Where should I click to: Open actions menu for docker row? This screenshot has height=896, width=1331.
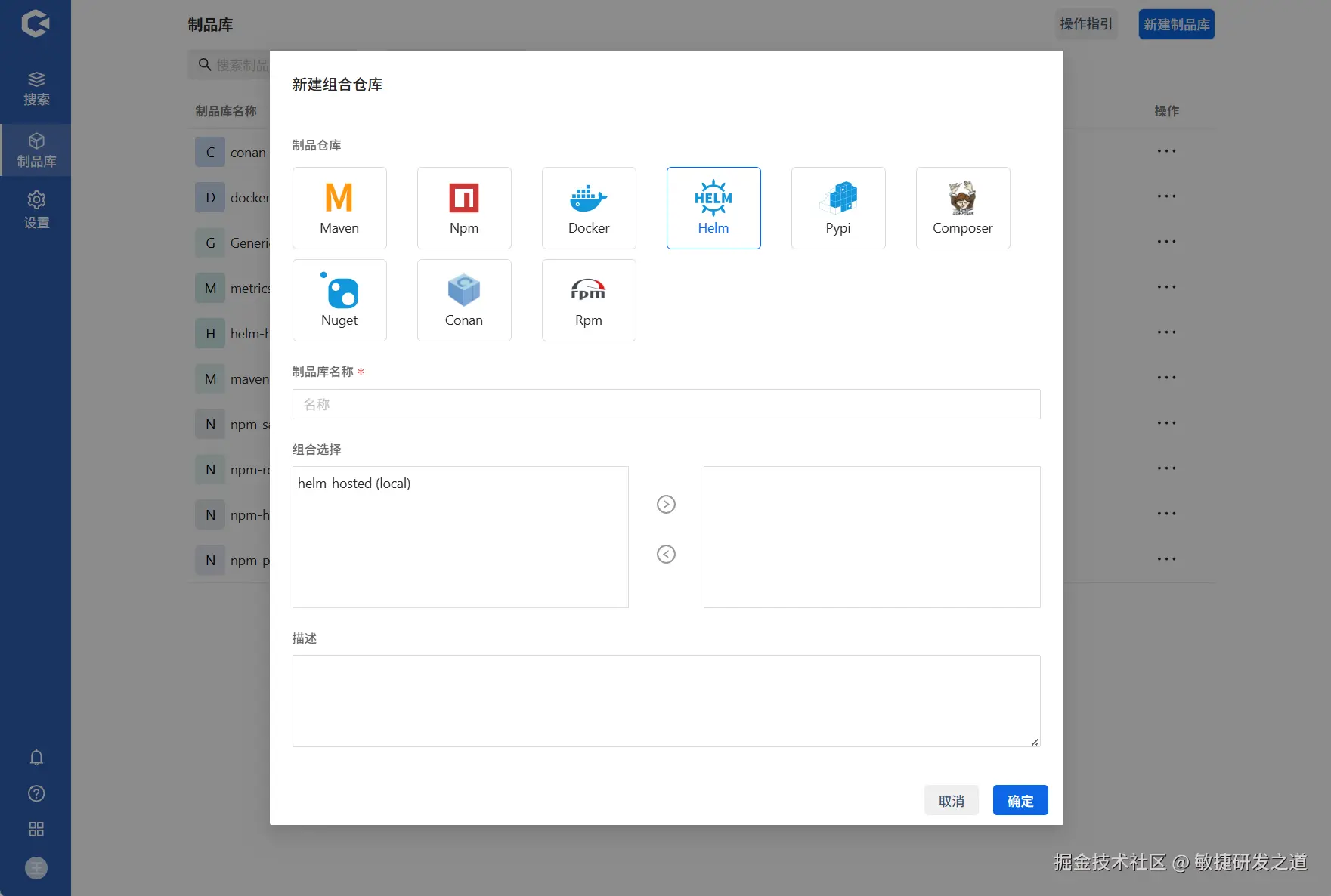pyautogui.click(x=1166, y=196)
